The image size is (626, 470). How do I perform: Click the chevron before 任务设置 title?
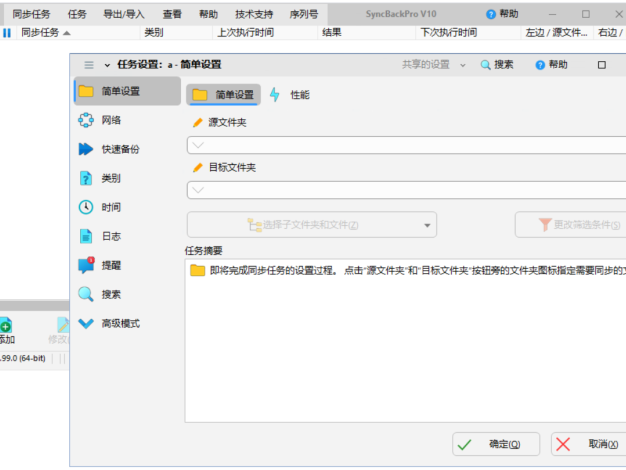107,65
